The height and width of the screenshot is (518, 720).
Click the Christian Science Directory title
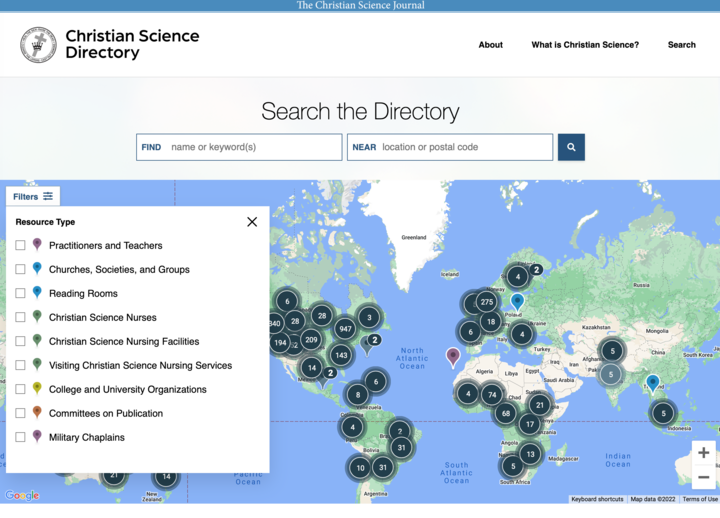132,44
